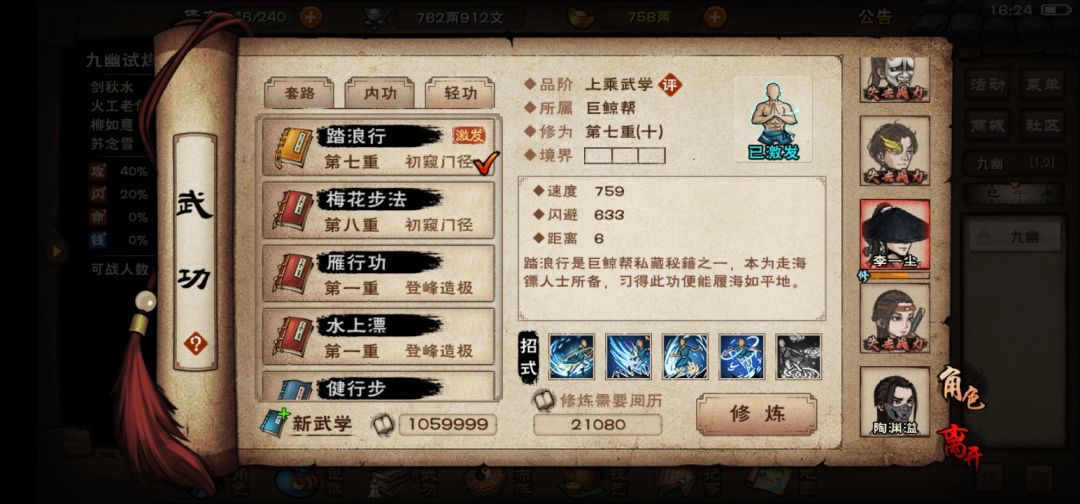Open the third skill move icon
Screen dimensions: 1080x504
(685, 357)
